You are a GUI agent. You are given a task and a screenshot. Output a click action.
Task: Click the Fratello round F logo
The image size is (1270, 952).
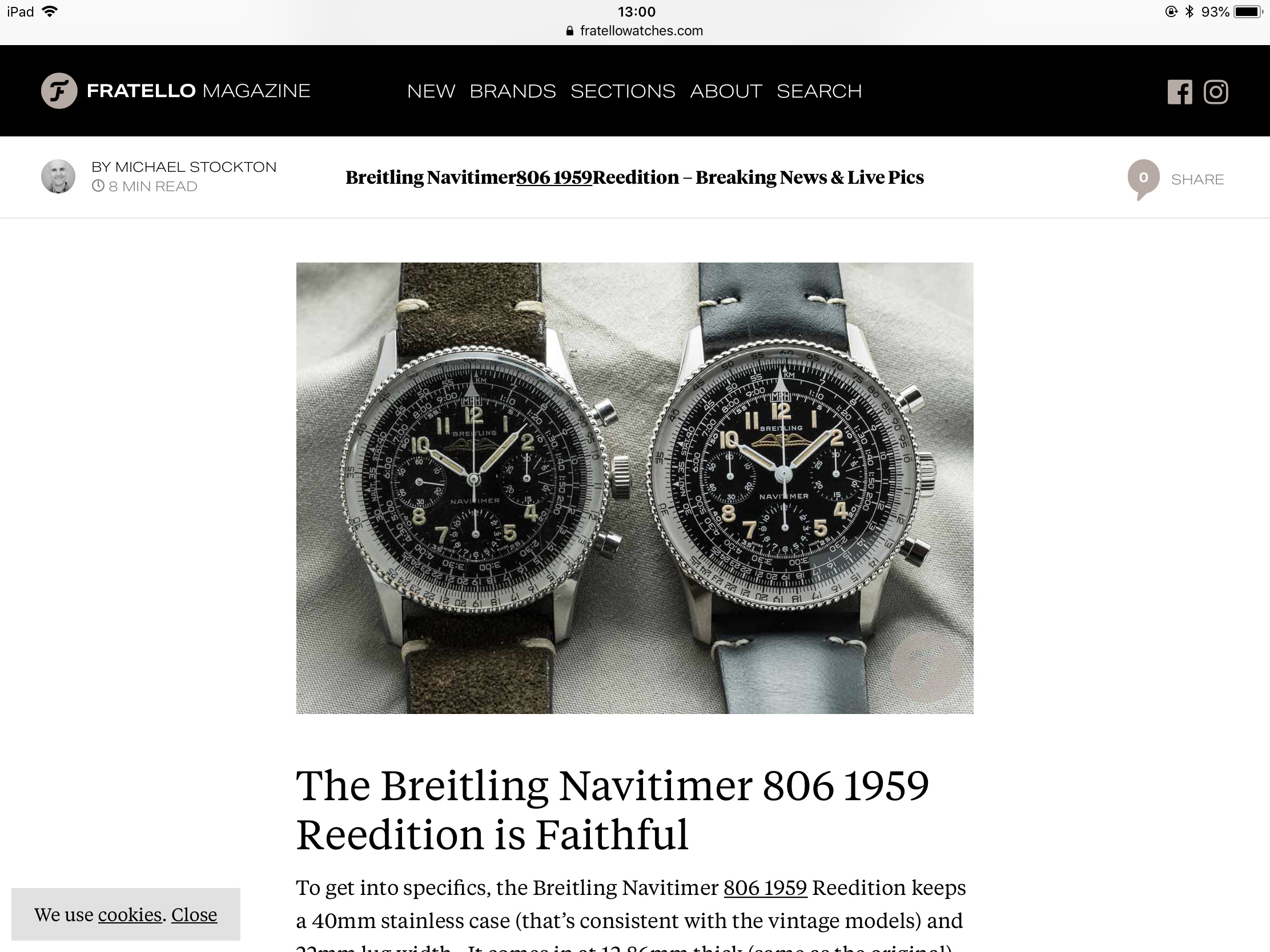(x=59, y=91)
